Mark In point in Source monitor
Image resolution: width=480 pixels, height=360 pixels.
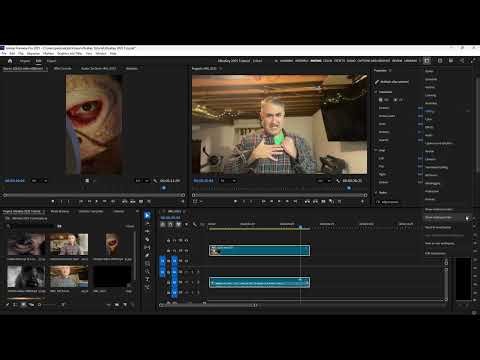pyautogui.click(x=61, y=201)
